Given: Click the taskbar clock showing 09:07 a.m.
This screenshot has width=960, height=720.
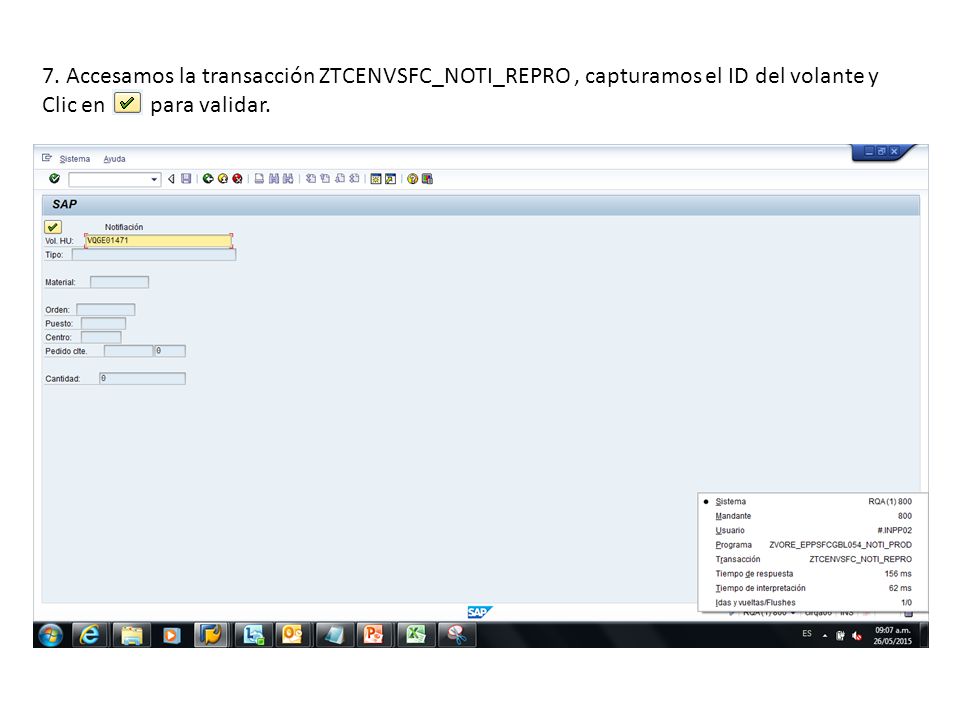Looking at the screenshot, I should click(893, 636).
